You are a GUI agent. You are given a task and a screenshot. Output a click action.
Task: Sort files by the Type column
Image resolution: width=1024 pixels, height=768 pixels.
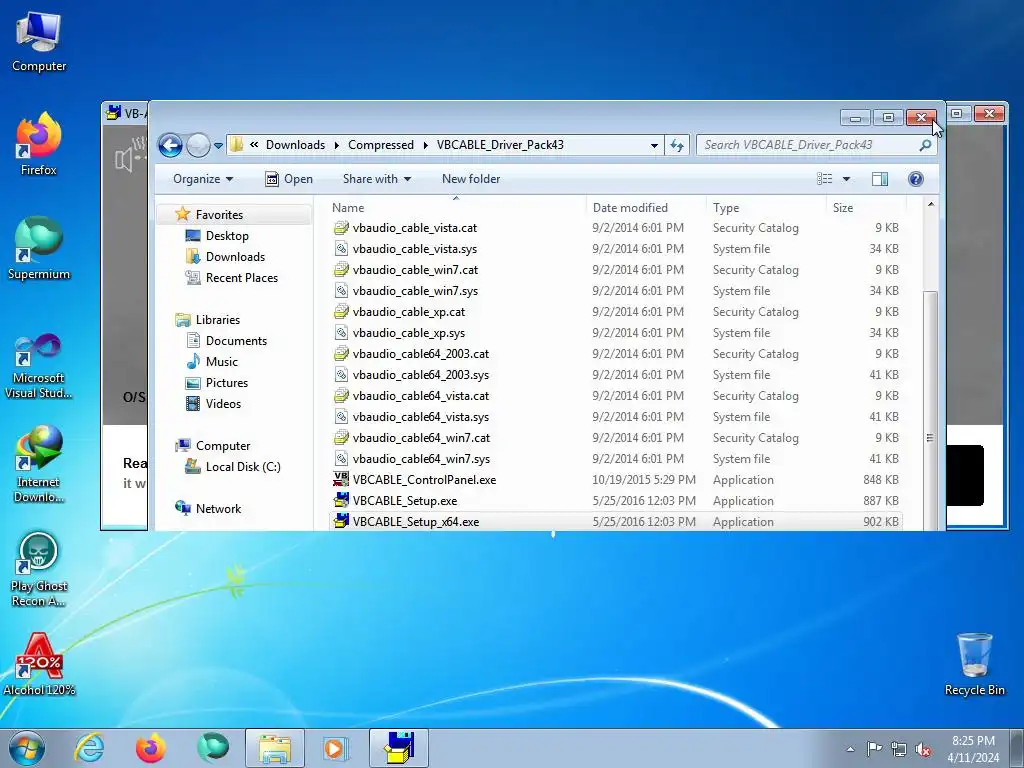coord(726,208)
